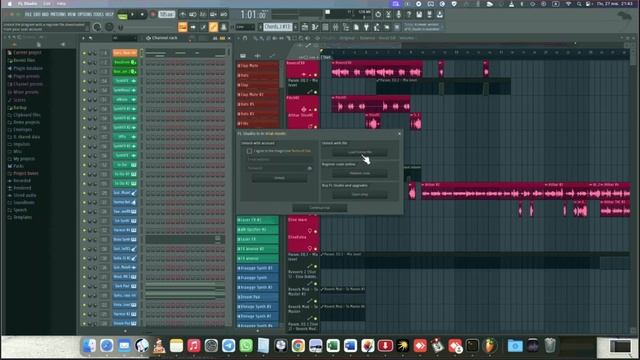Open the ADD menu in FL Studio
This screenshot has height=360, width=640.
coord(45,14)
